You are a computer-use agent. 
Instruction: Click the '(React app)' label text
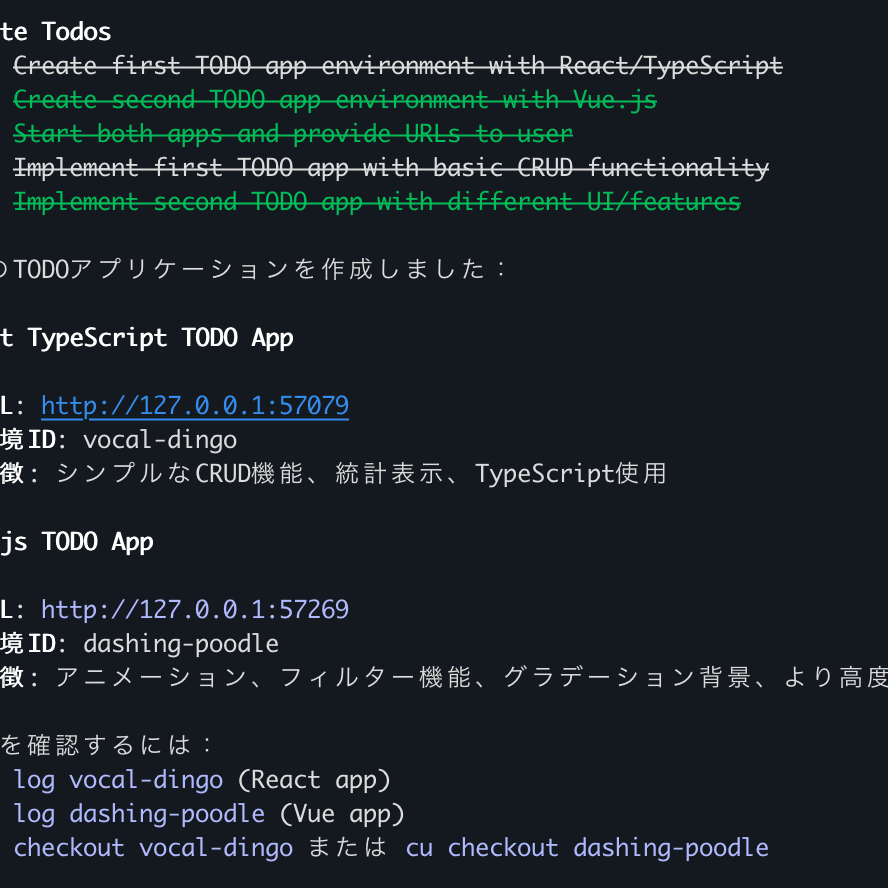314,780
